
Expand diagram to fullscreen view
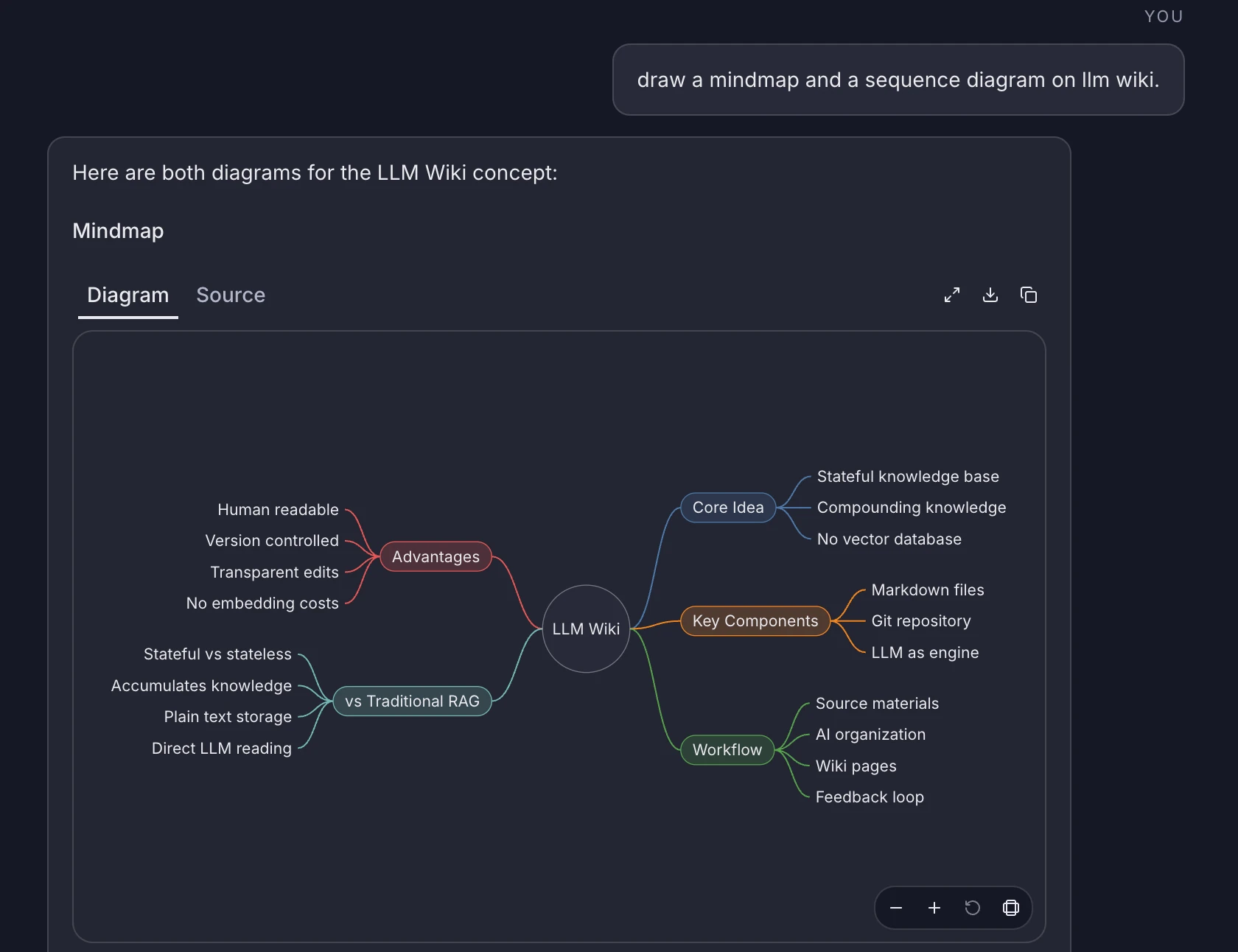[x=952, y=295]
